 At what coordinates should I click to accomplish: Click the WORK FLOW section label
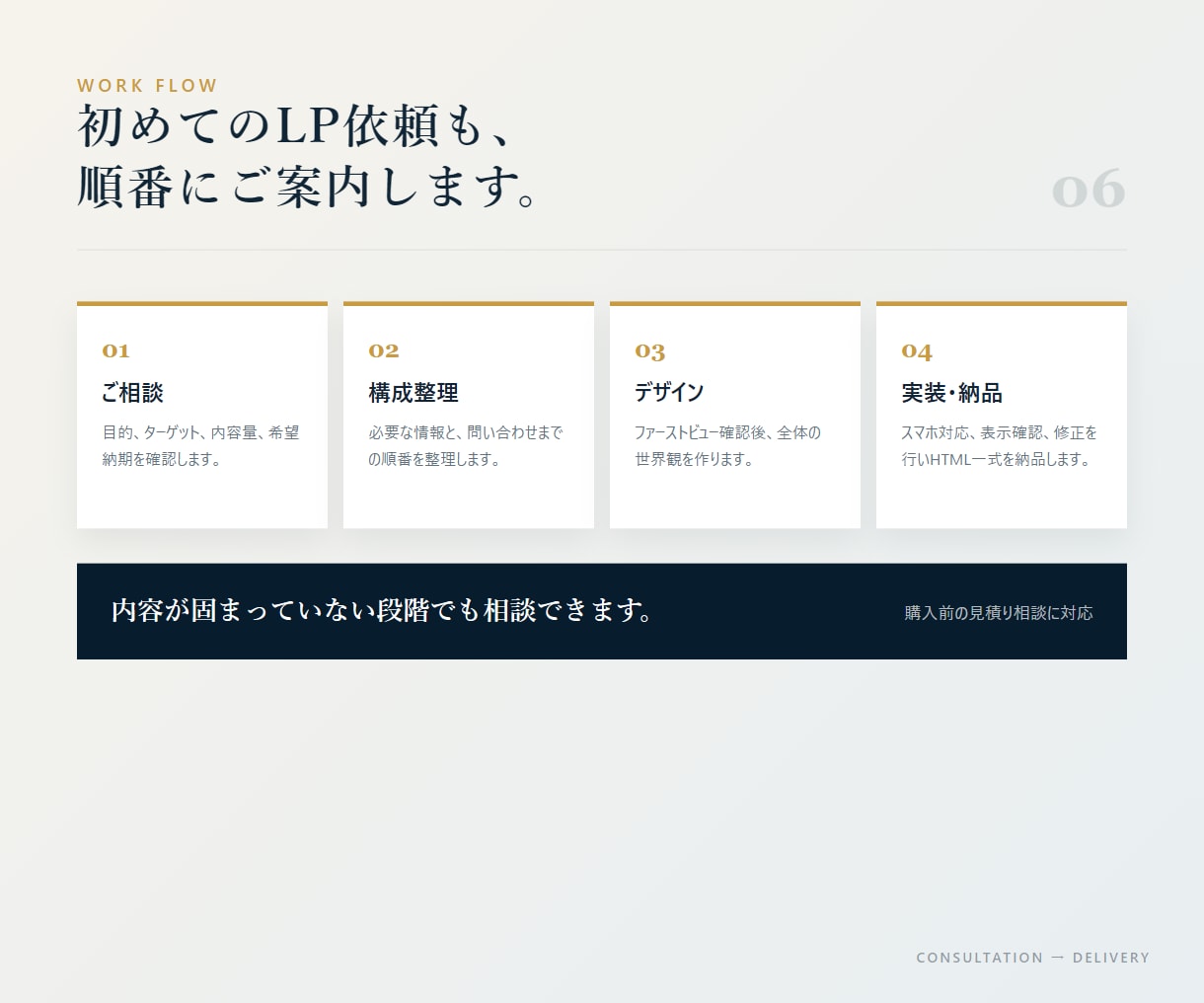[x=147, y=86]
